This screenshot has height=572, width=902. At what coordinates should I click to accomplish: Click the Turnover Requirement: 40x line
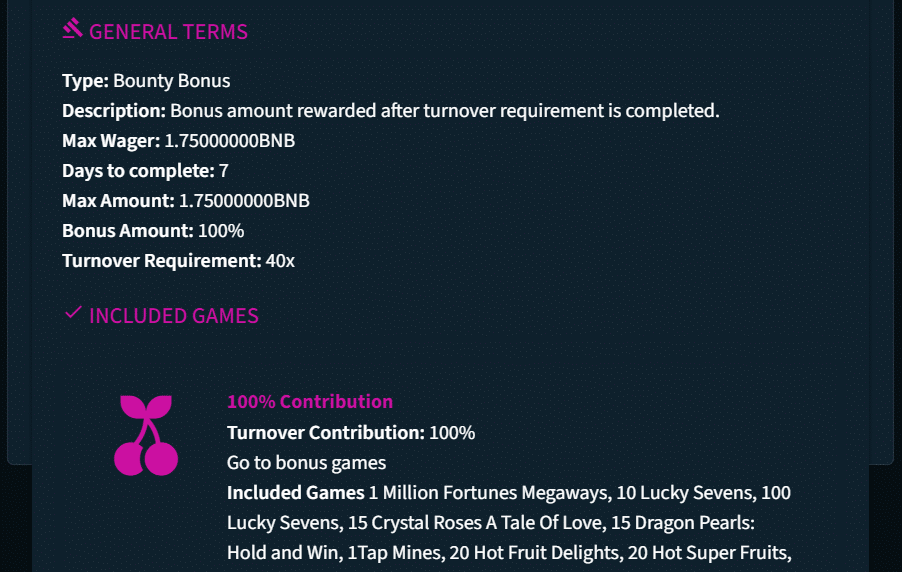[178, 261]
